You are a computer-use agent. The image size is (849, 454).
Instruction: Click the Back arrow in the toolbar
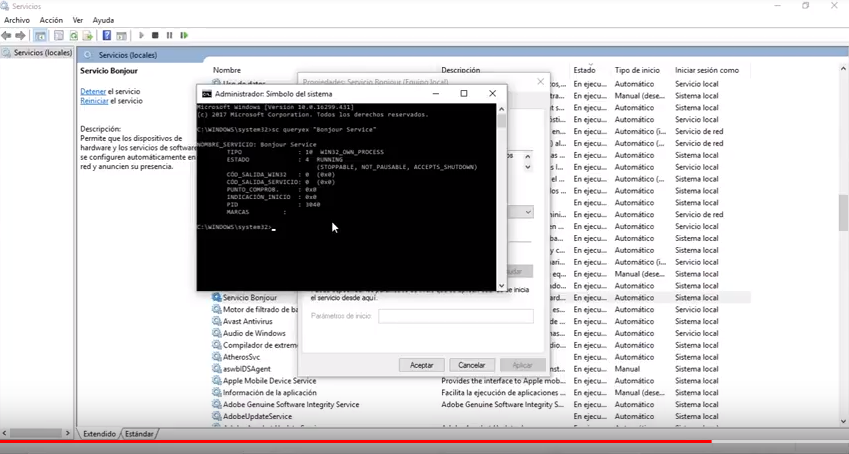coord(6,35)
